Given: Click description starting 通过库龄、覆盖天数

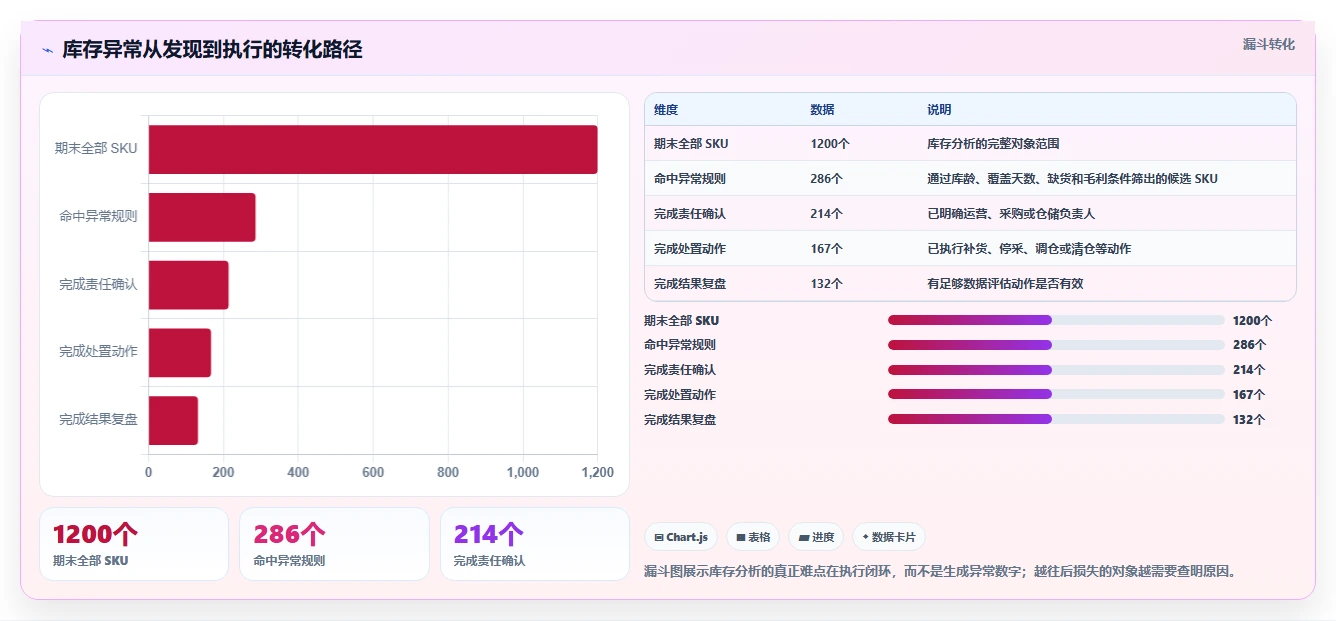Looking at the screenshot, I should [1073, 179].
